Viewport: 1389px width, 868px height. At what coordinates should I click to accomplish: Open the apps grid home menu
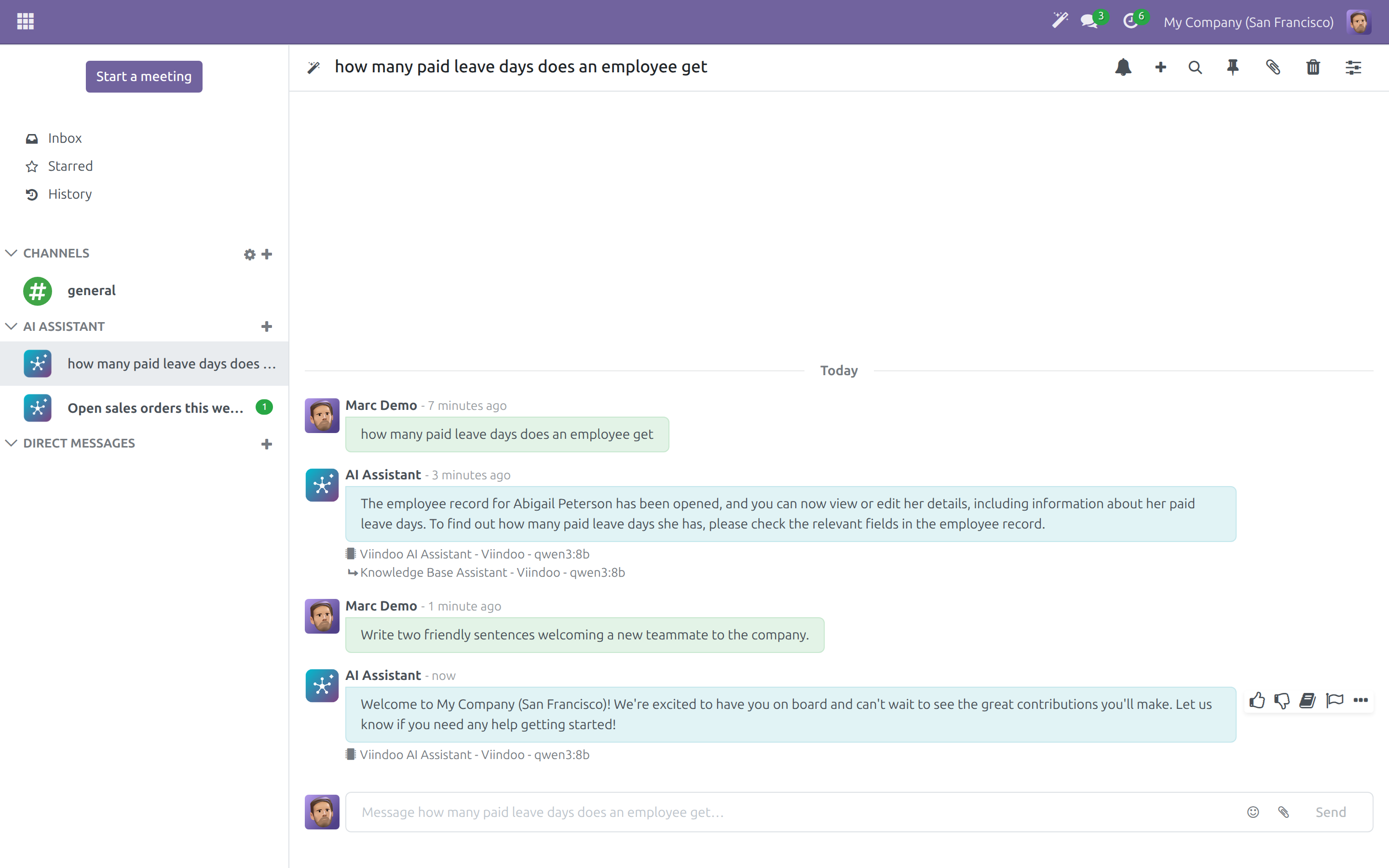pyautogui.click(x=25, y=22)
